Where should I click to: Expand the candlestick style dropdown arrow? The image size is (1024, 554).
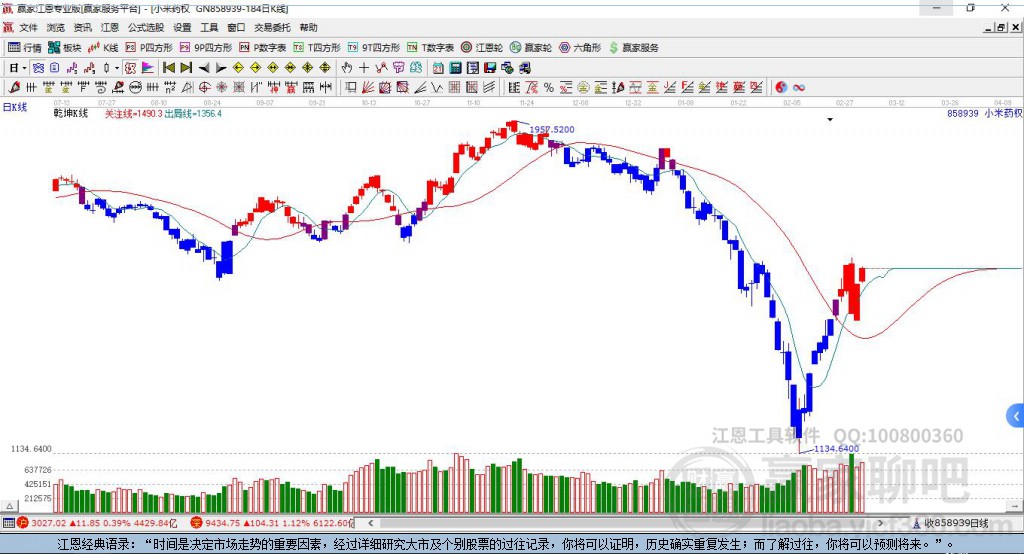pos(117,68)
